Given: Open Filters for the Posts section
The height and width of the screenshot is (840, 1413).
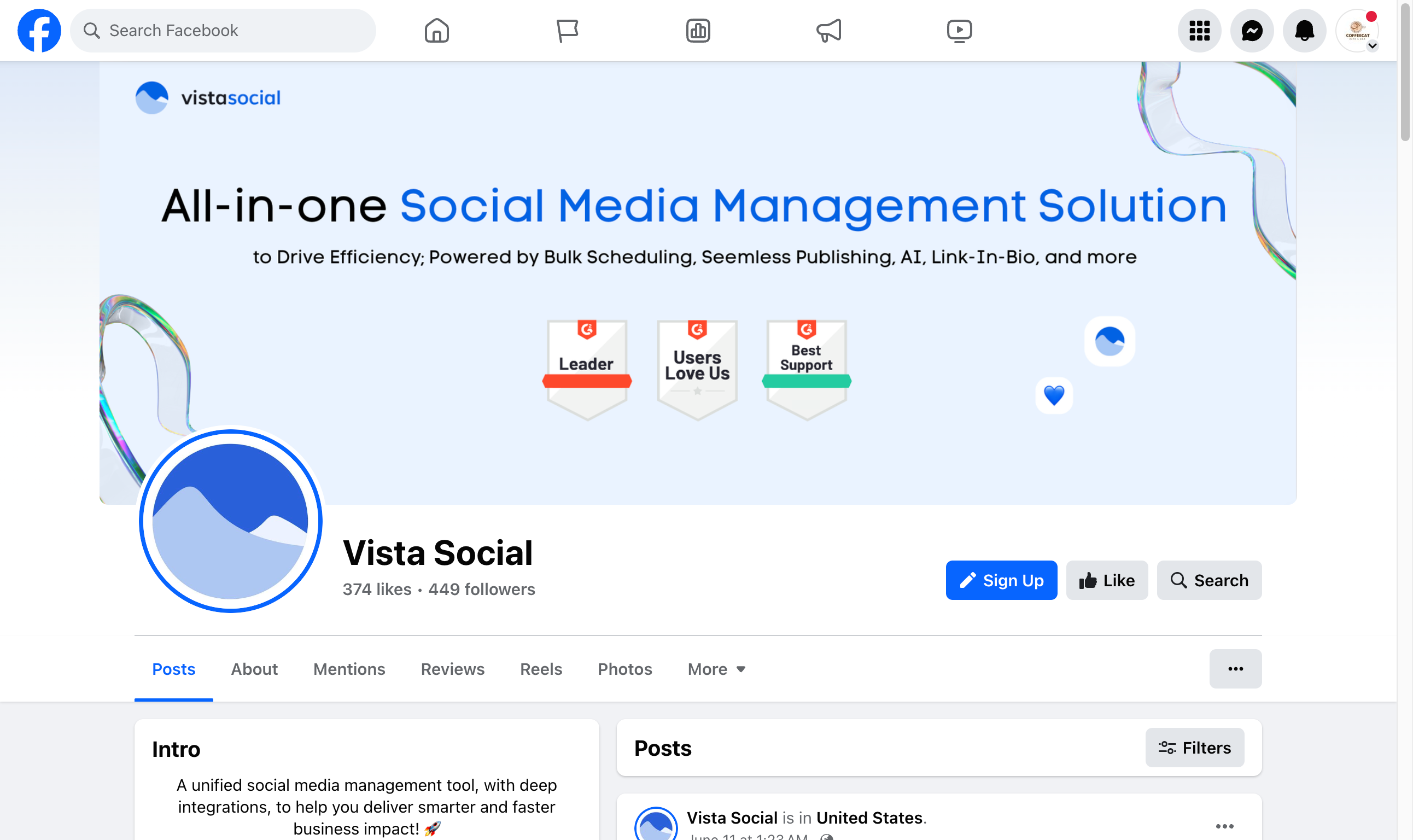Looking at the screenshot, I should click(x=1195, y=747).
